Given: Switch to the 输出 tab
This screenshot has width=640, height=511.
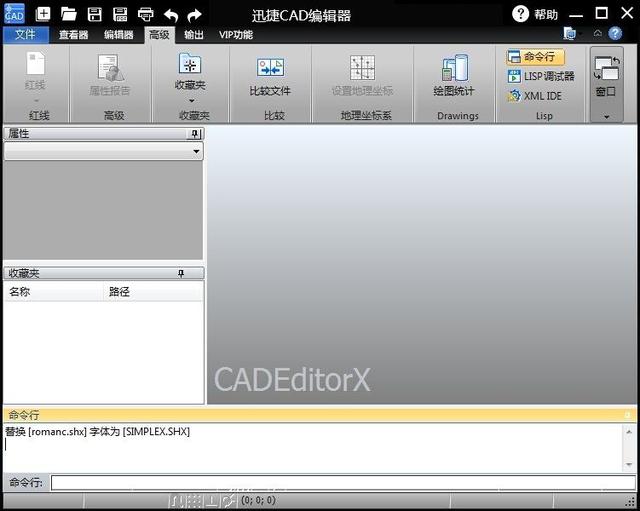Looking at the screenshot, I should click(193, 35).
